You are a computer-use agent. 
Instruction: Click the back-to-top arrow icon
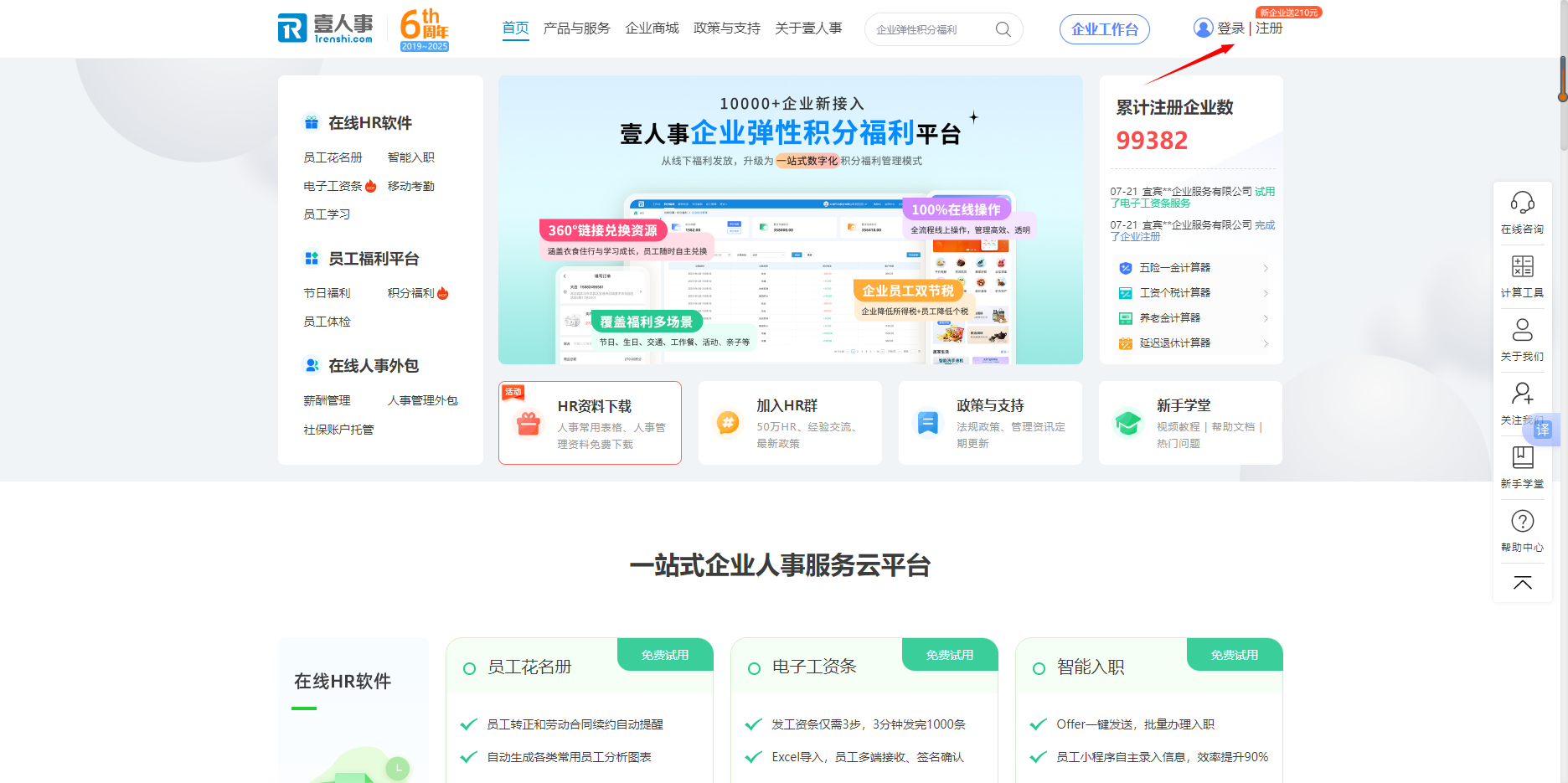click(x=1522, y=583)
